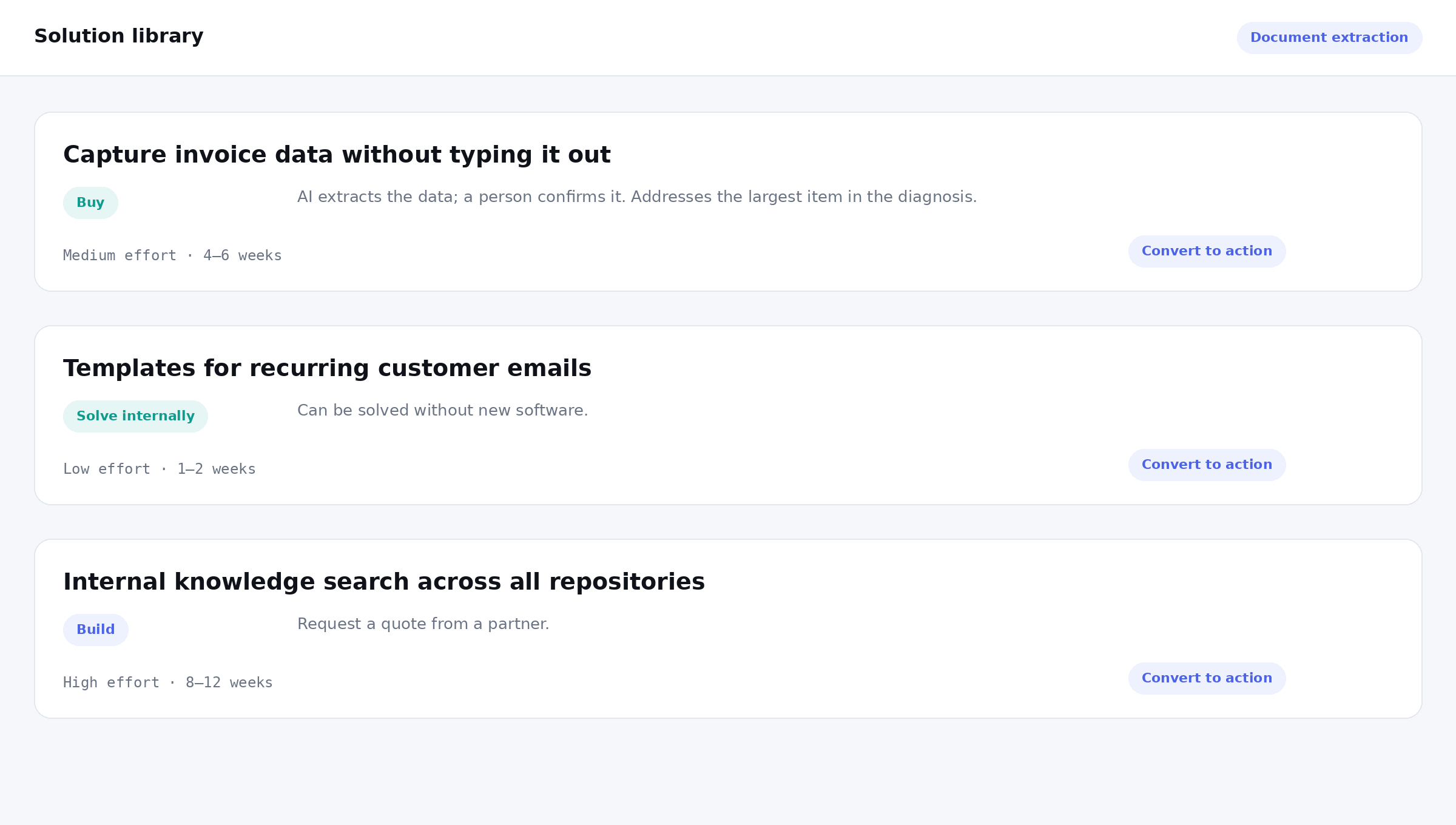Convert the internal knowledge search solution to action

pos(1207,678)
